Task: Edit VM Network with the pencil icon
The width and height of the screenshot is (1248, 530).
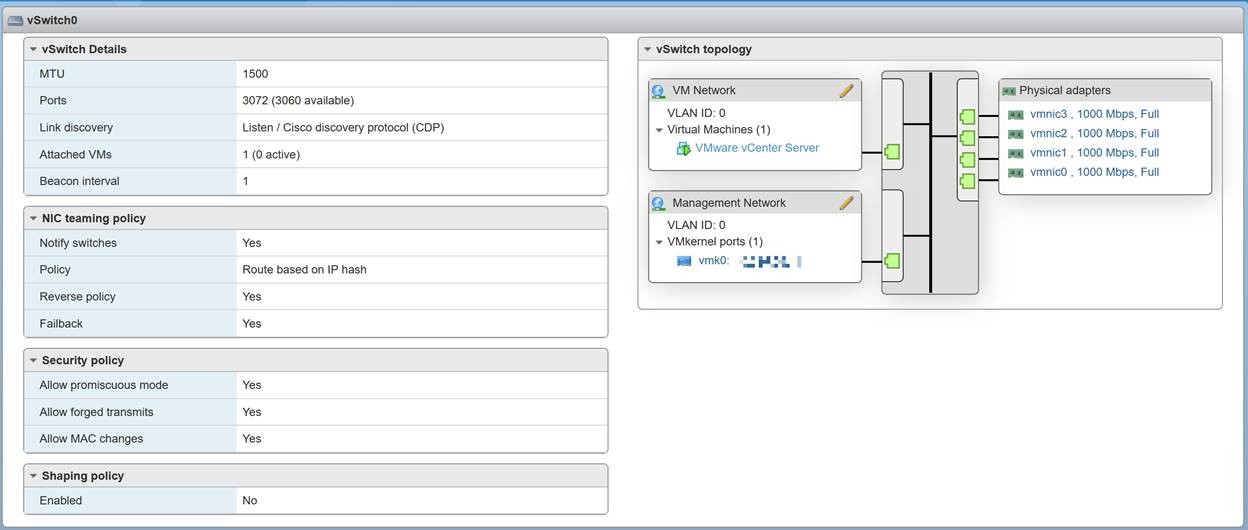Action: click(x=847, y=90)
